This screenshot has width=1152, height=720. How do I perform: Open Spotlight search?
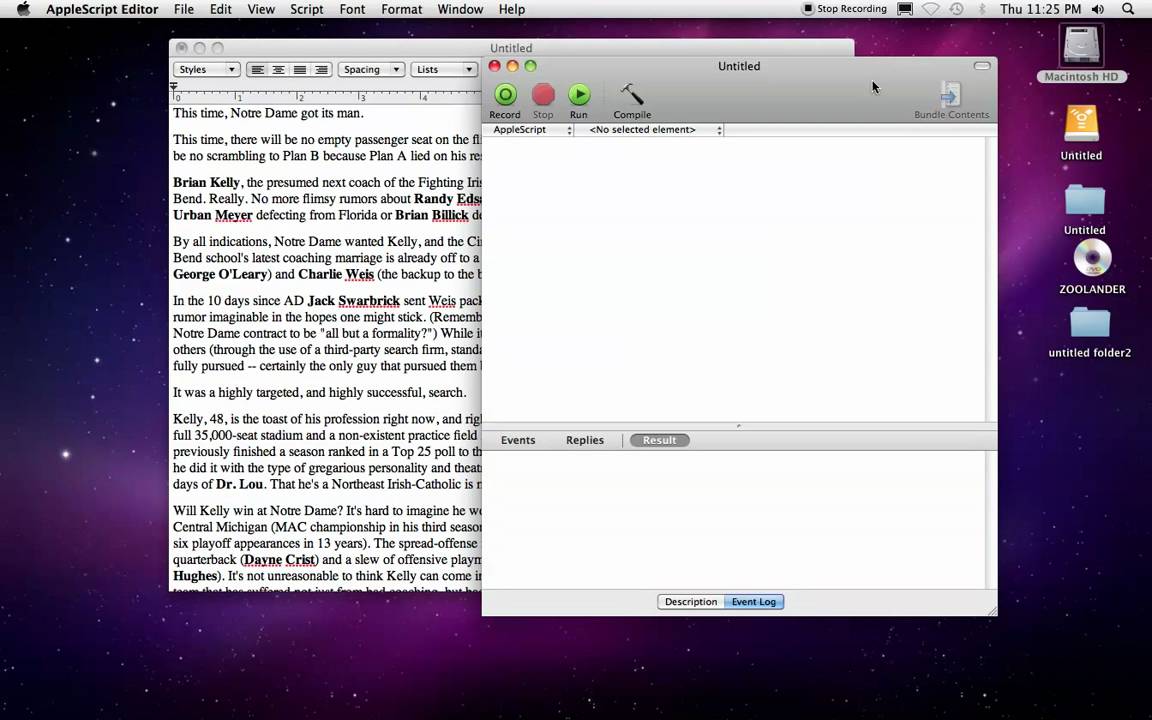pyautogui.click(x=1128, y=9)
